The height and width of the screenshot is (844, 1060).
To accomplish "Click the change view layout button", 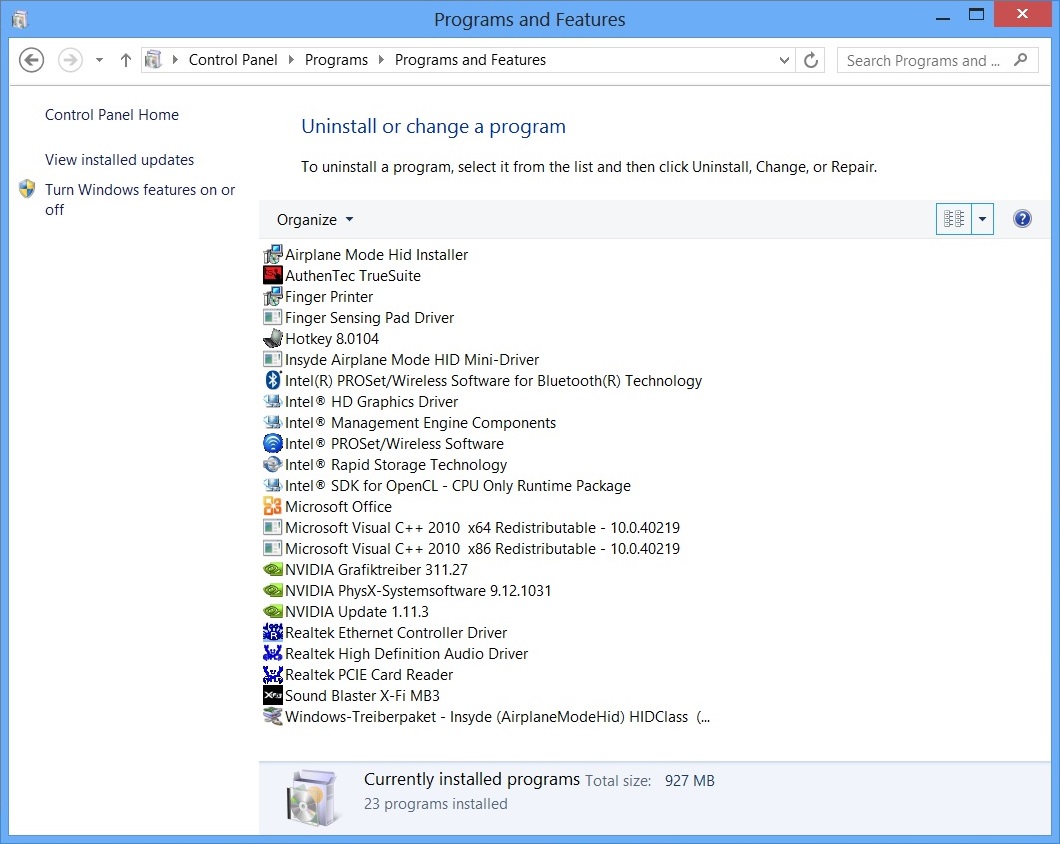I will (954, 218).
